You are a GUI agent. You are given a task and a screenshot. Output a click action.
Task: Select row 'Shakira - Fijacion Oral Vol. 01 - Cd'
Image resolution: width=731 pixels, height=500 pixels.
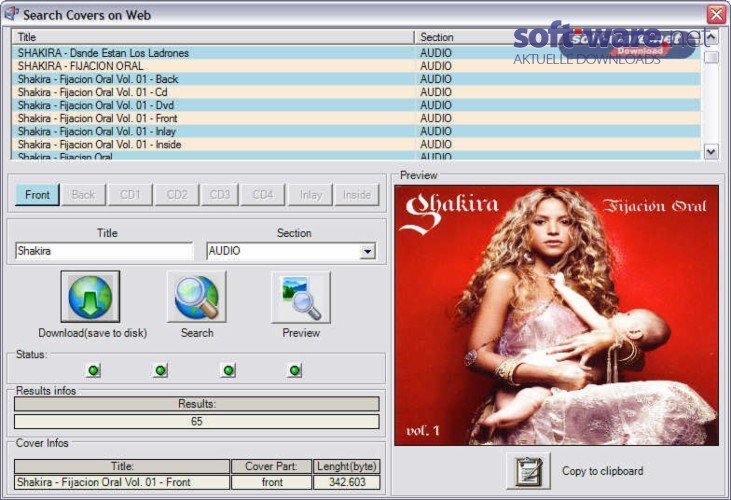point(357,92)
